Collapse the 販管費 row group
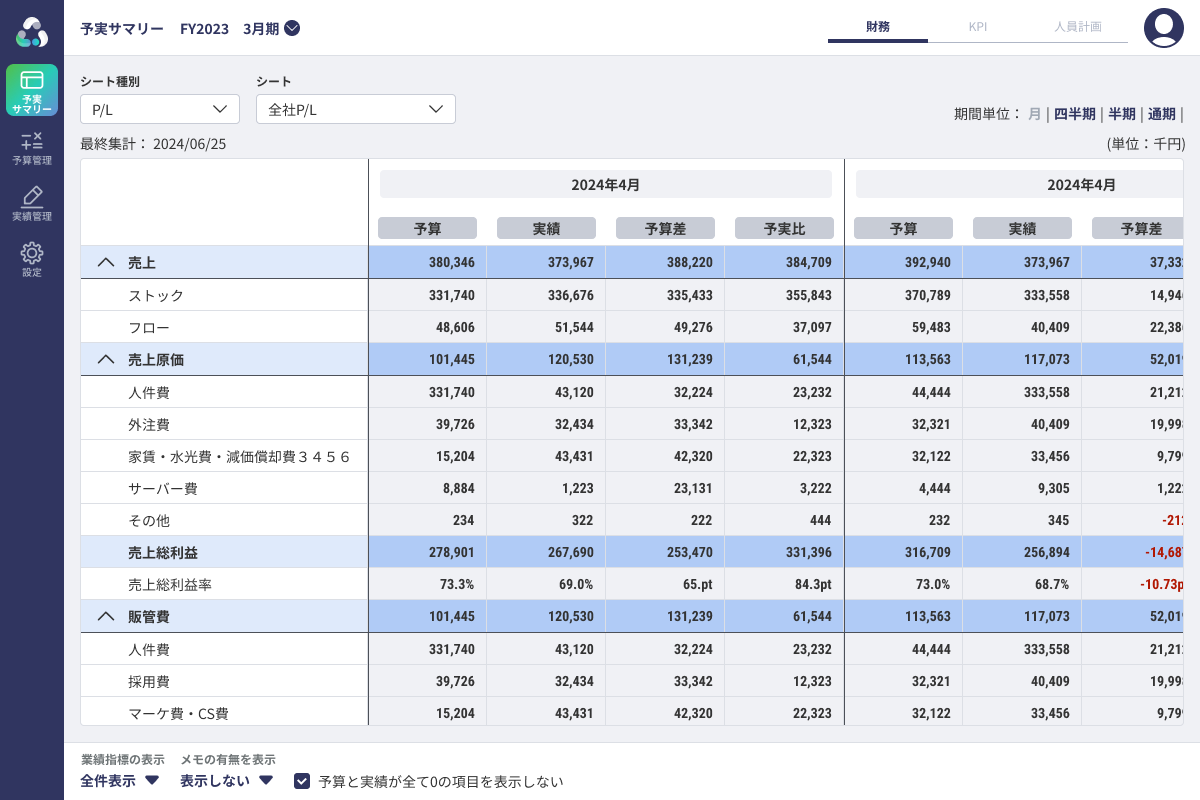Screen dimensions: 1200x800 coord(105,617)
